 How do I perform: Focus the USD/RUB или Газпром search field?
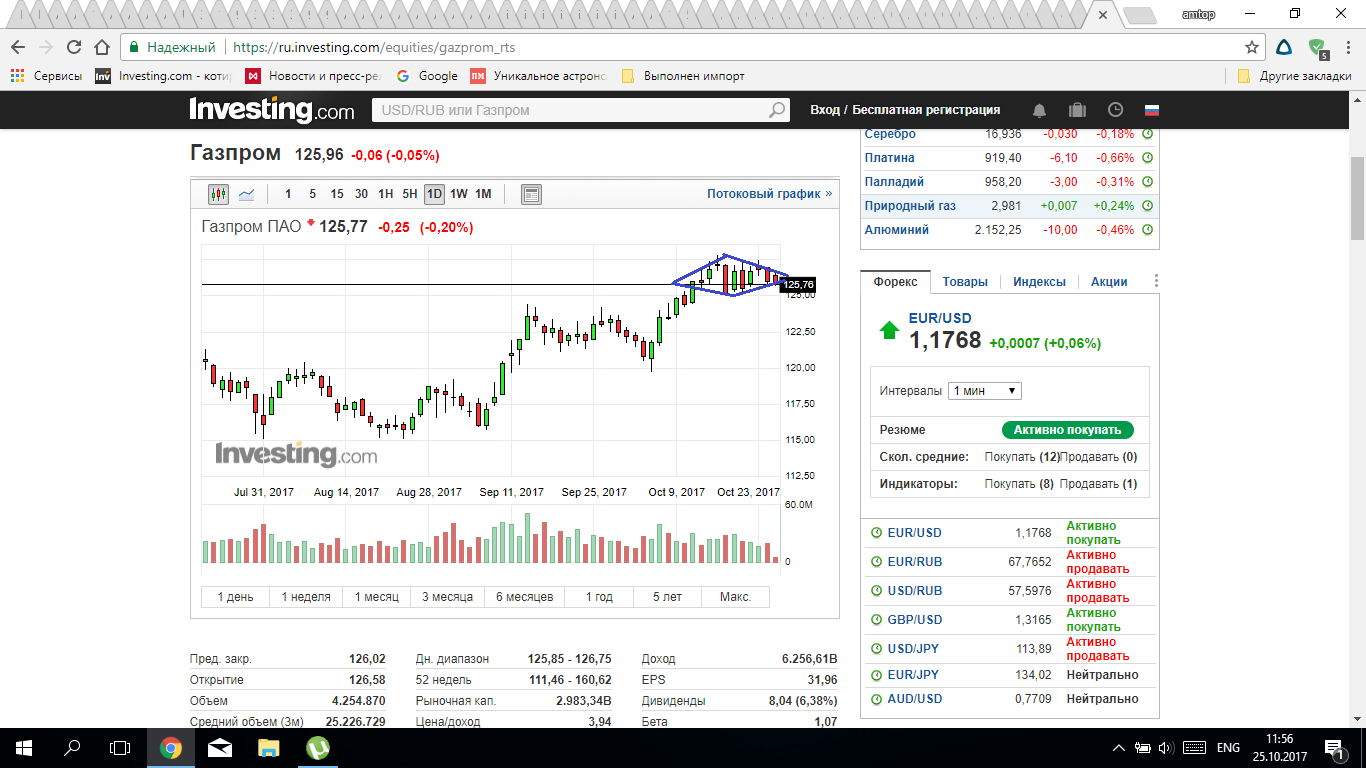click(569, 110)
